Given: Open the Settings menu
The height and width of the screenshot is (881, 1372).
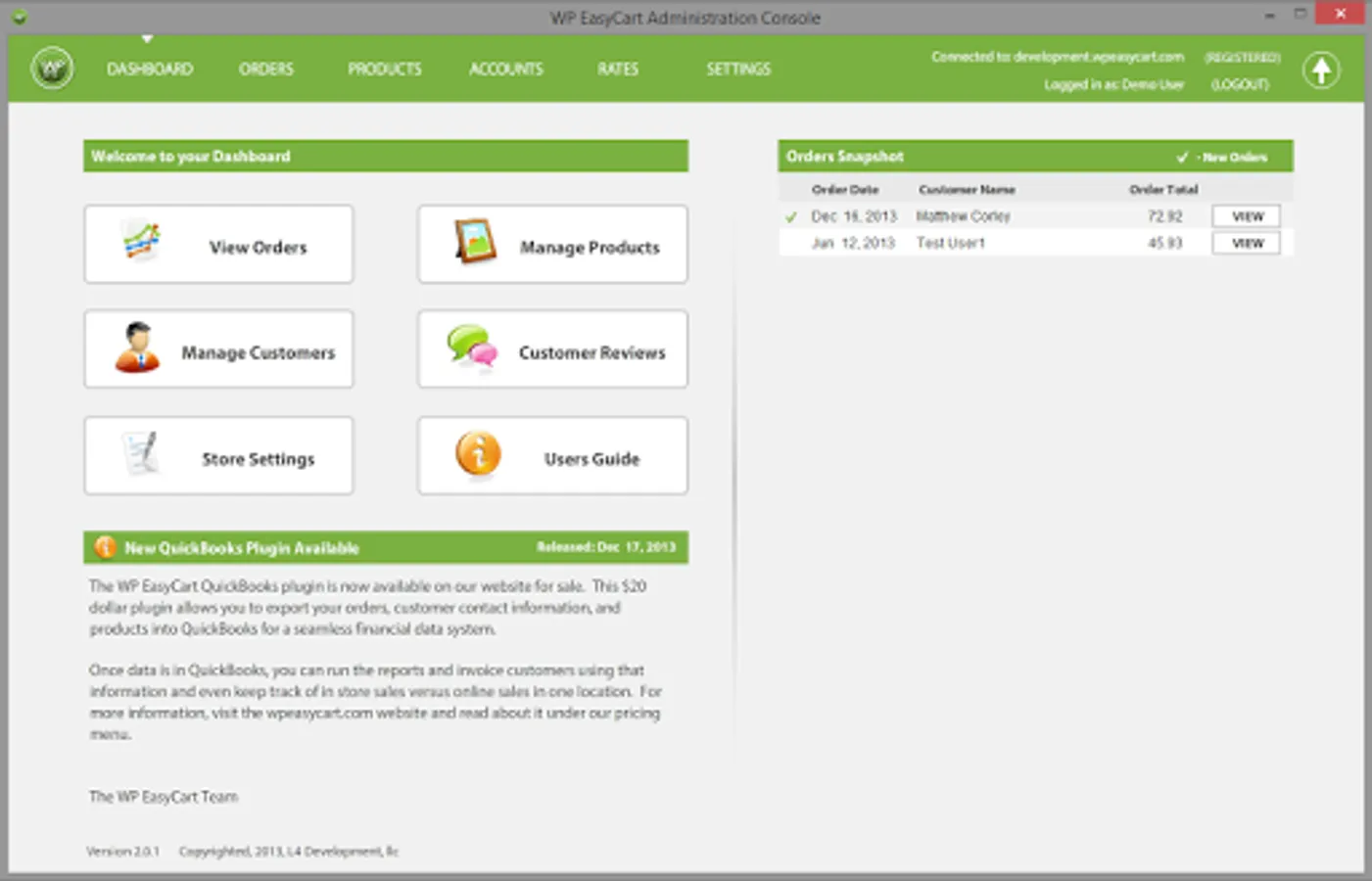Looking at the screenshot, I should (x=738, y=69).
